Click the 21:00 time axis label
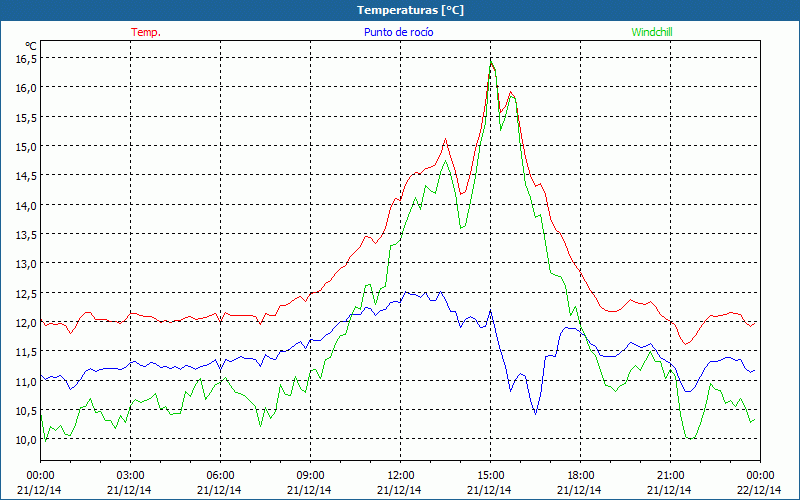 pos(670,476)
